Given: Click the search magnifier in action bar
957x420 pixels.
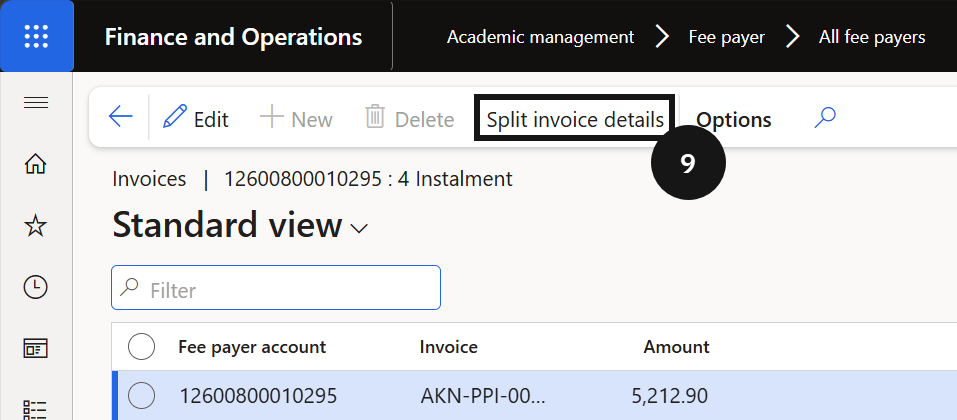Looking at the screenshot, I should [825, 117].
